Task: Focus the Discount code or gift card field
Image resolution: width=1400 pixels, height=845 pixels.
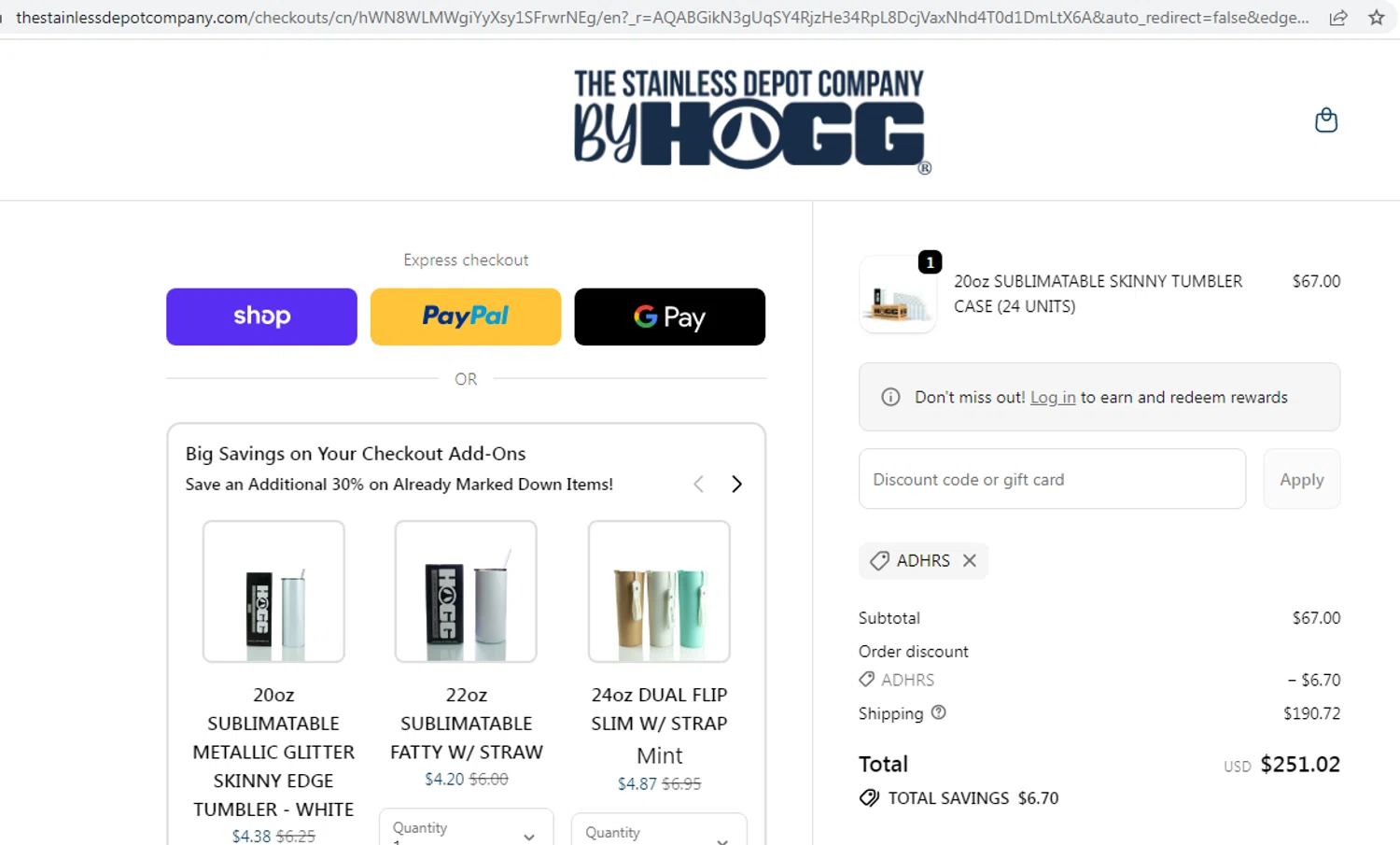Action: 1052,479
